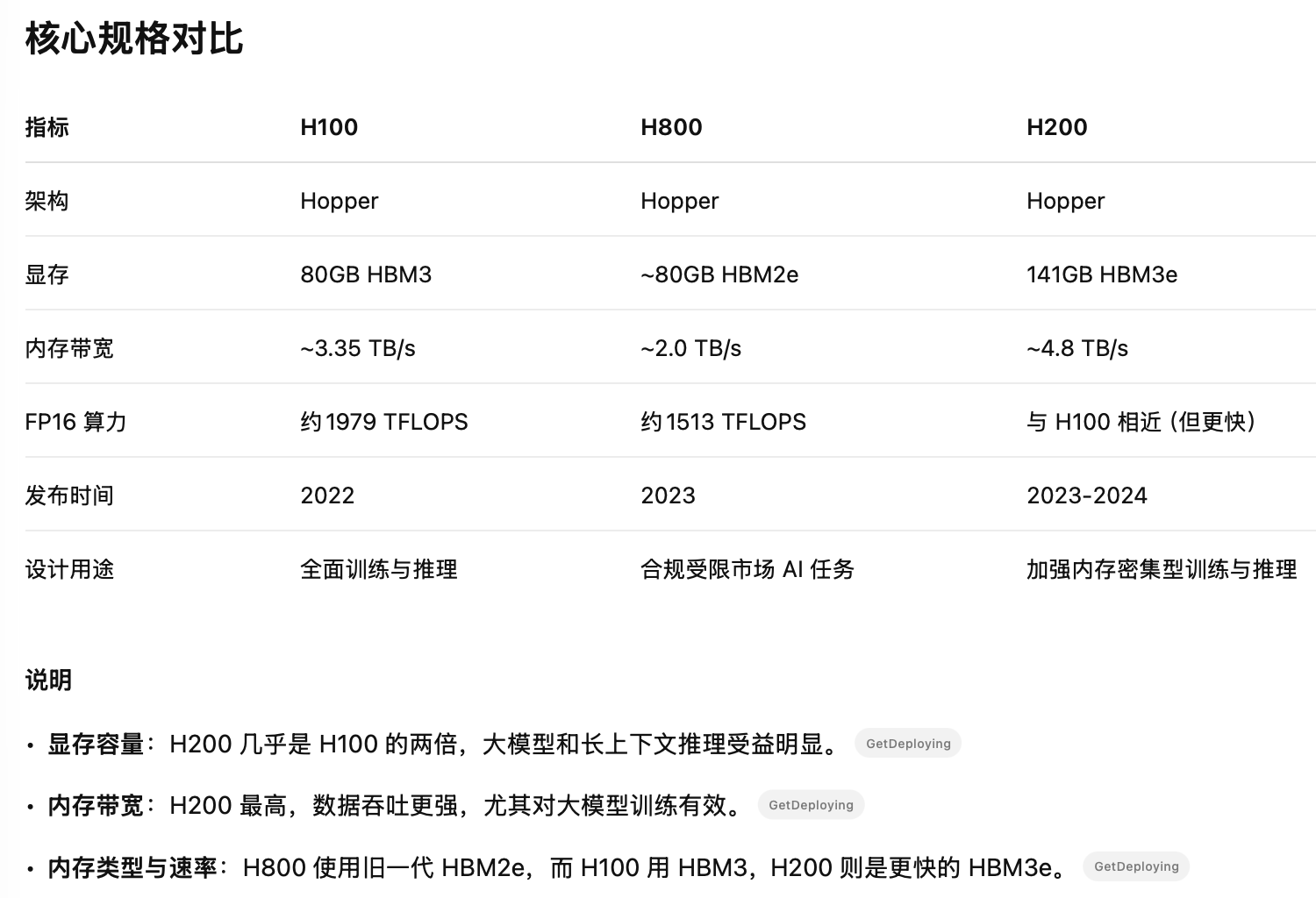This screenshot has width=1316, height=898.
Task: Click the 说明 section heading
Action: pyautogui.click(x=48, y=680)
